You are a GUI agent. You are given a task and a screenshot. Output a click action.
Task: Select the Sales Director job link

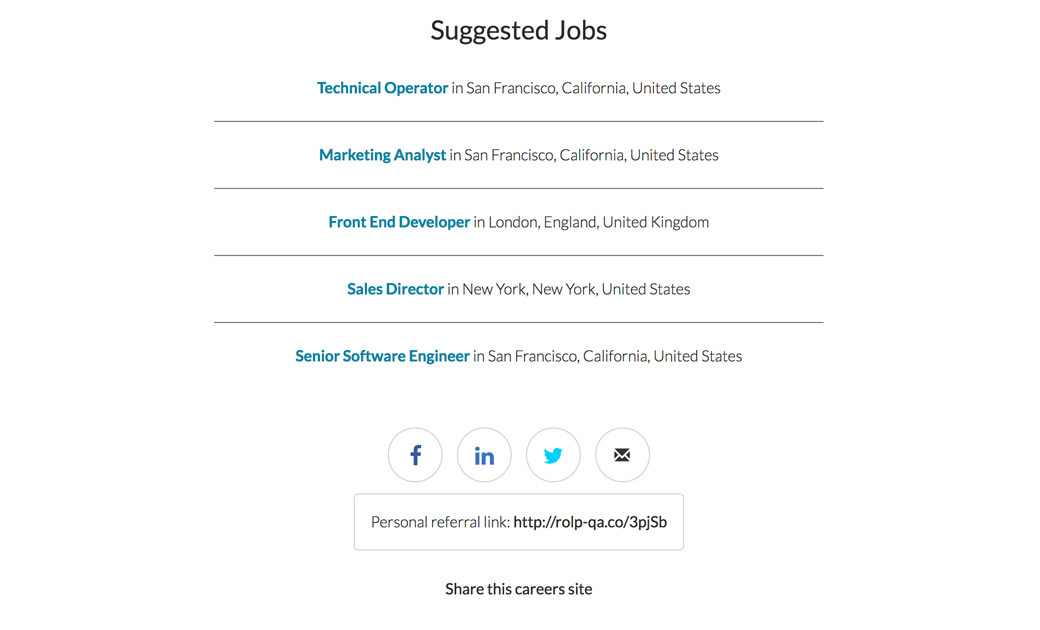[395, 289]
